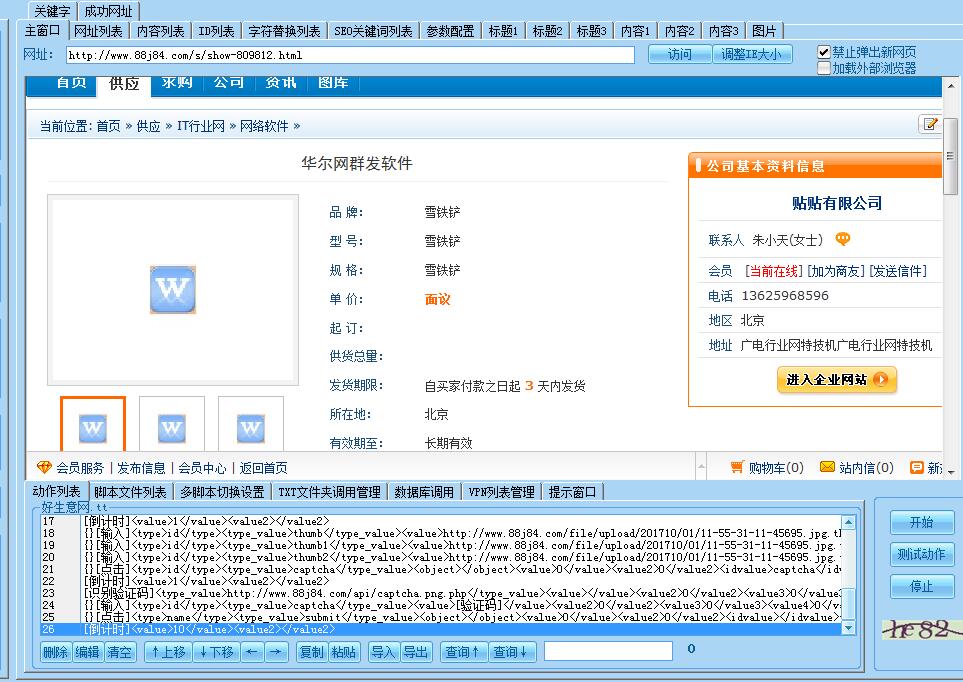
Task: Click browser pane scrollbar down arrow
Action: click(x=951, y=472)
